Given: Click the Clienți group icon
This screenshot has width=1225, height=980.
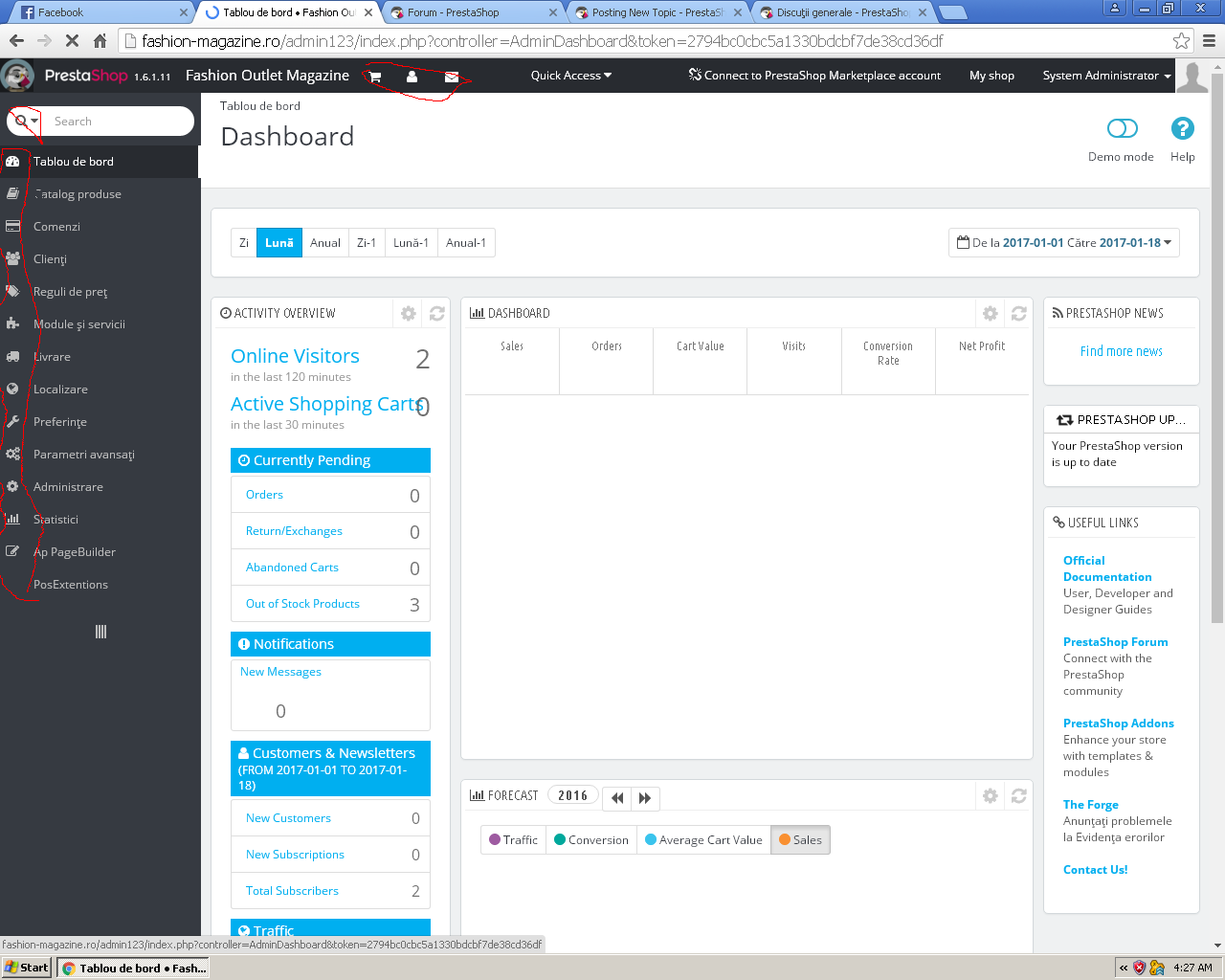Looking at the screenshot, I should [12, 258].
